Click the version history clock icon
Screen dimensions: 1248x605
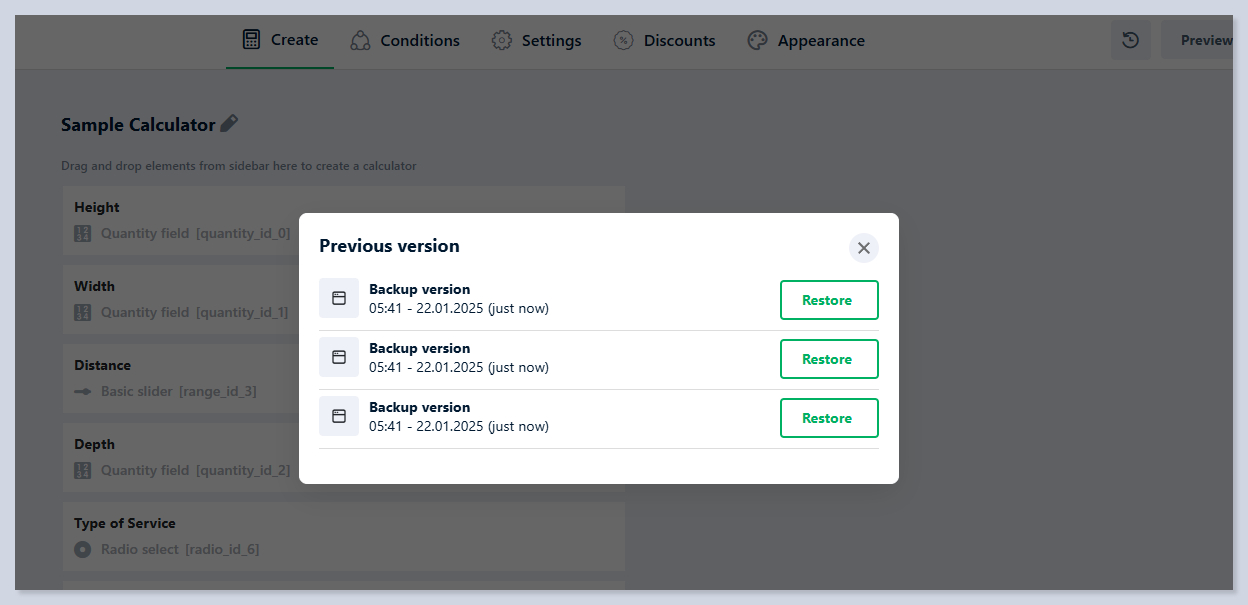coord(1130,40)
